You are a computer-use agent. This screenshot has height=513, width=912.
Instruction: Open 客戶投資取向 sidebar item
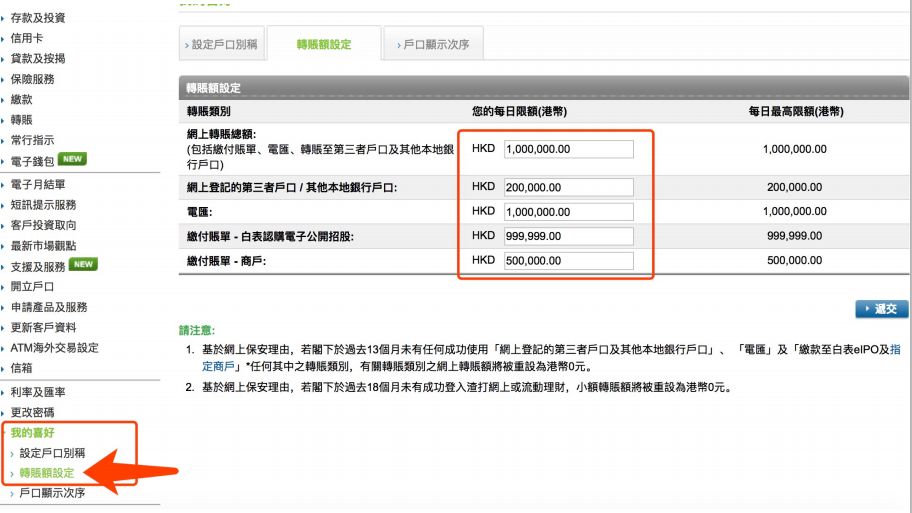[x=44, y=225]
